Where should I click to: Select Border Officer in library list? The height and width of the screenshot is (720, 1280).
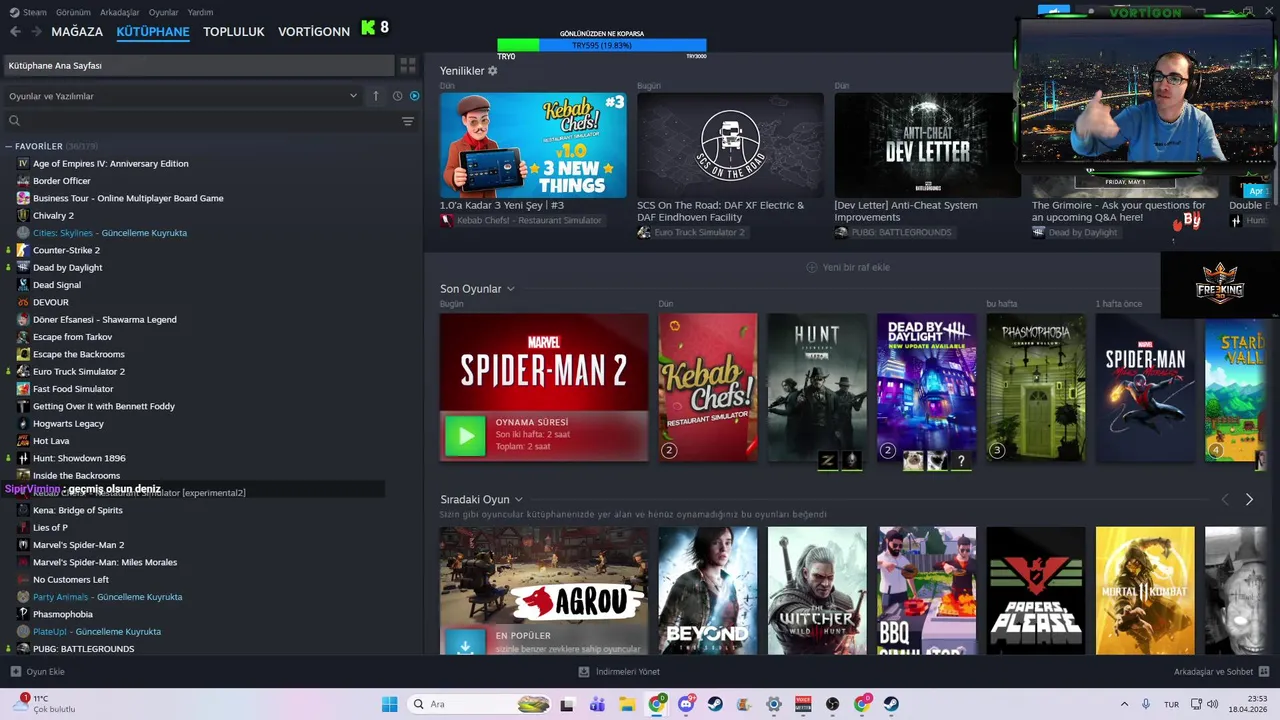coord(61,181)
